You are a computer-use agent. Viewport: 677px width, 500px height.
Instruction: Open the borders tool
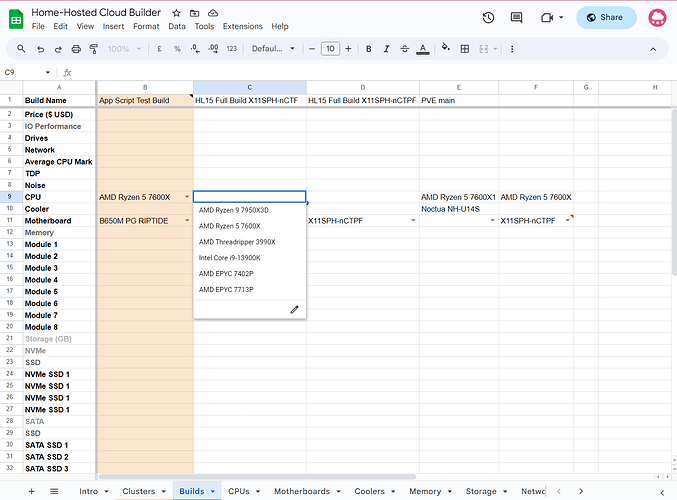point(465,49)
